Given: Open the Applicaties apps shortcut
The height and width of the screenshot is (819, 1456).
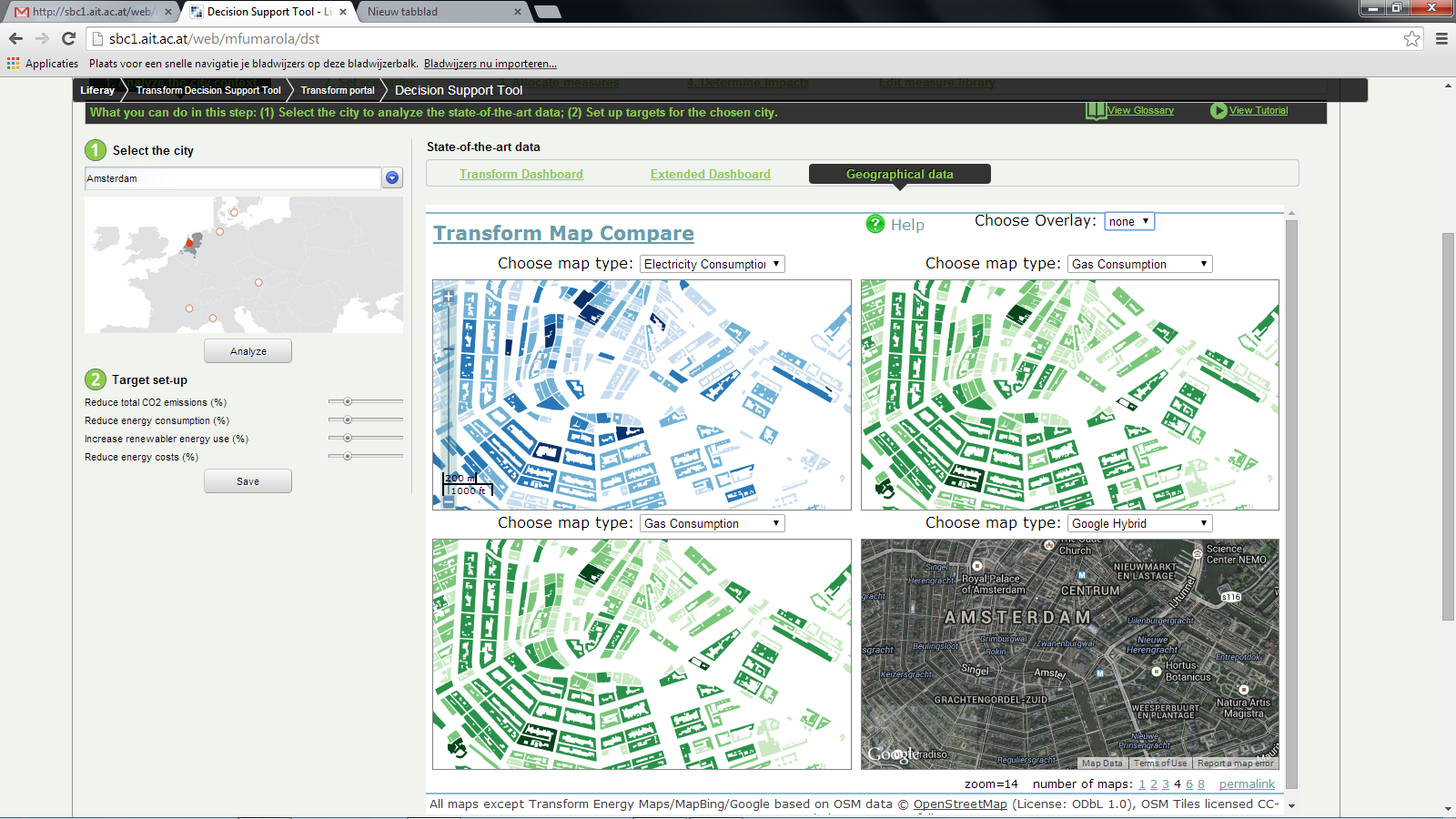Looking at the screenshot, I should coord(43,64).
